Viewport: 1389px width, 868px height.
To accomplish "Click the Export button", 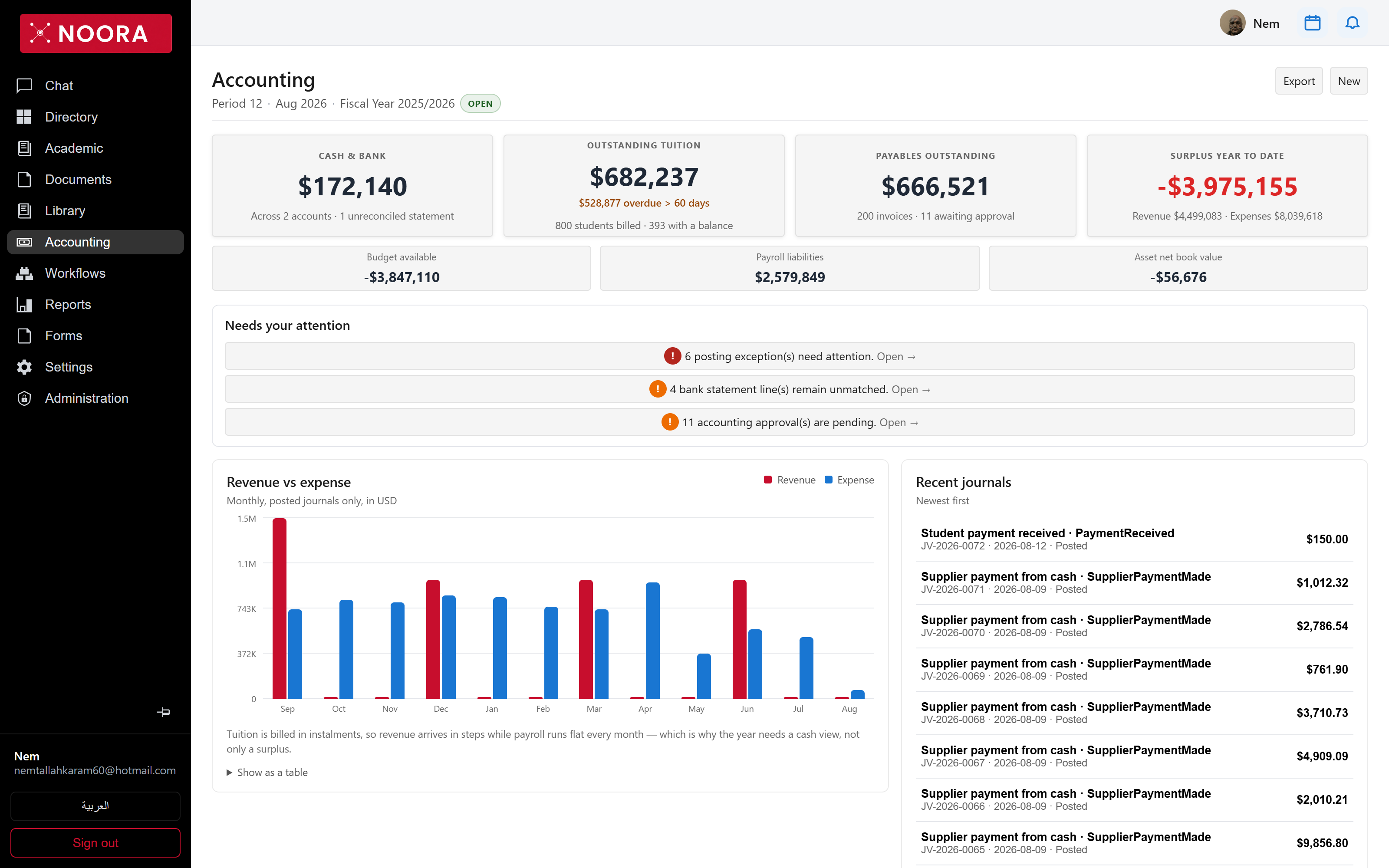I will (x=1298, y=81).
